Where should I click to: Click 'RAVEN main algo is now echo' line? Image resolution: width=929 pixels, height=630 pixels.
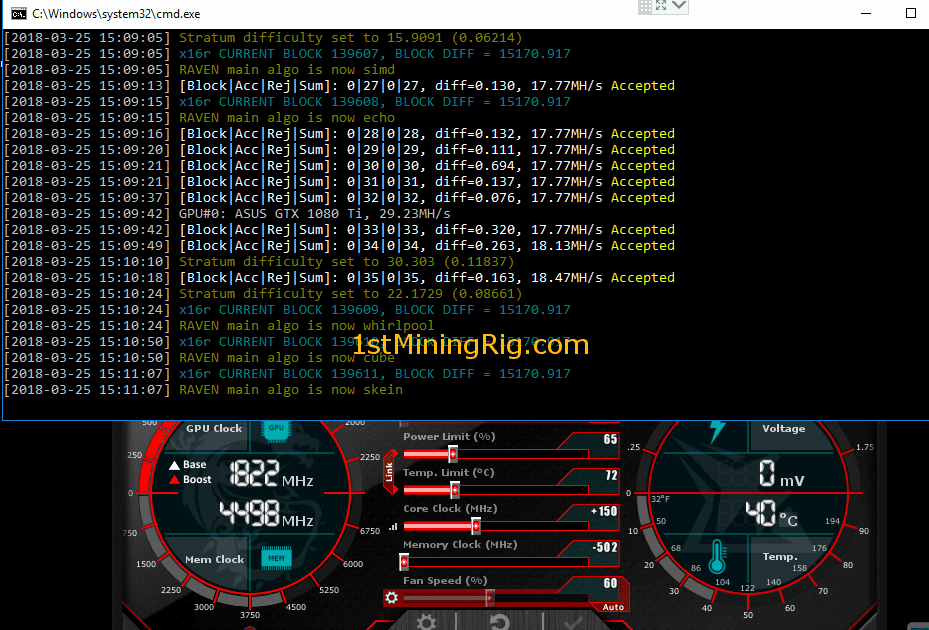200,118
